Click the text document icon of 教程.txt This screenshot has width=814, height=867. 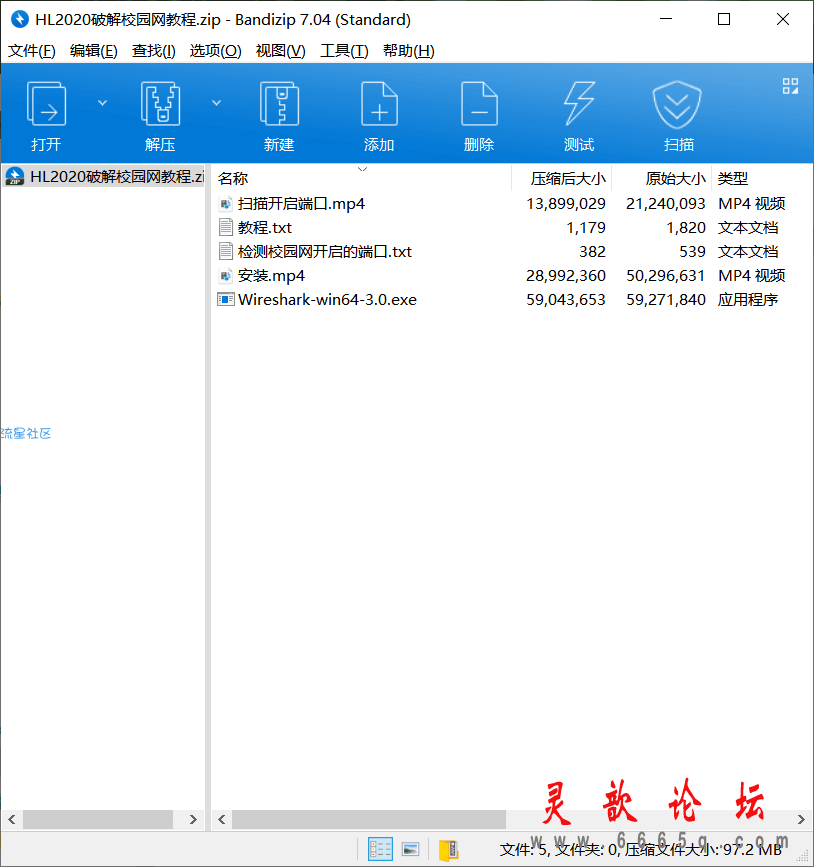[x=226, y=228]
